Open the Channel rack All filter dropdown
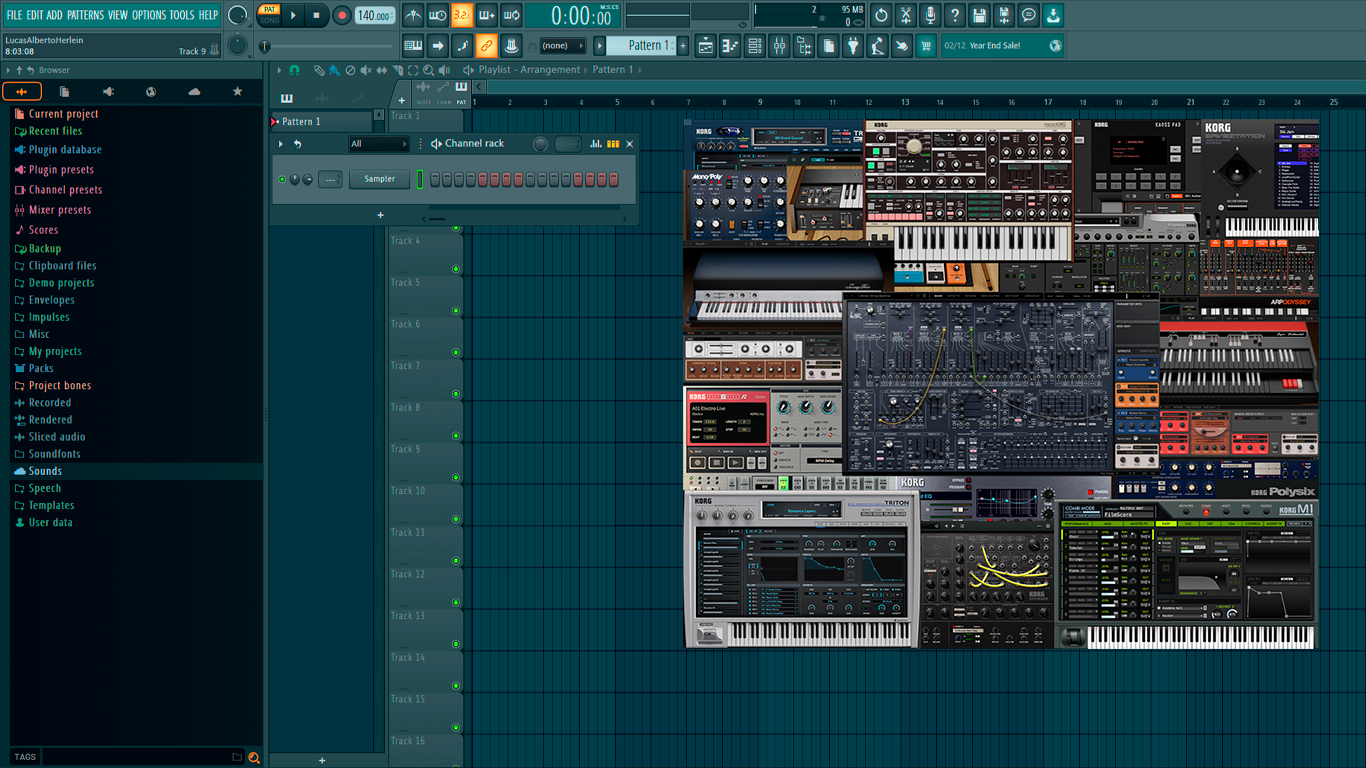Viewport: 1366px width, 768px height. (x=379, y=144)
